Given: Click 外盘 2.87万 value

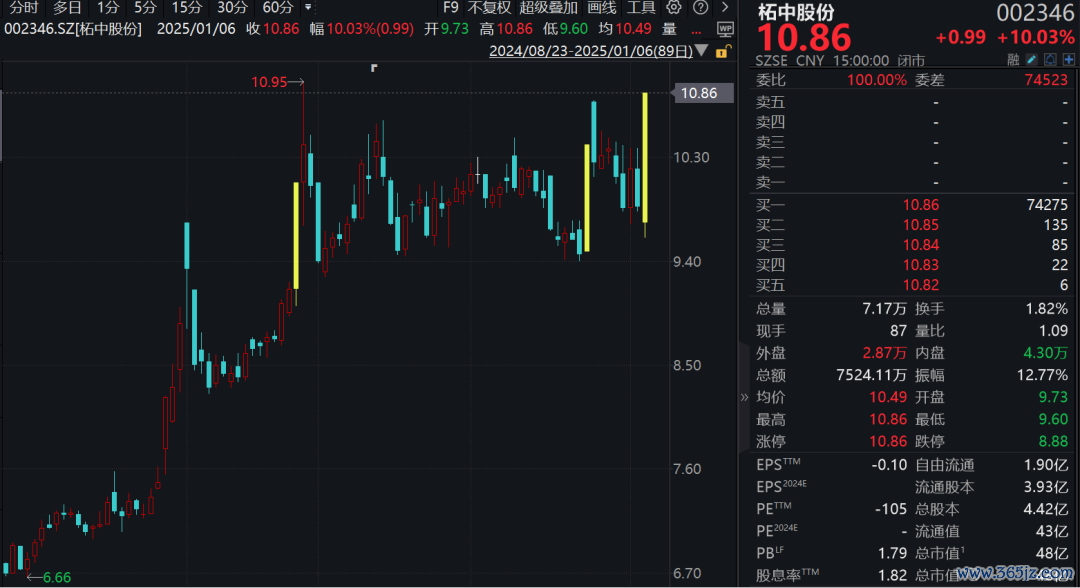Looking at the screenshot, I should [x=884, y=353].
